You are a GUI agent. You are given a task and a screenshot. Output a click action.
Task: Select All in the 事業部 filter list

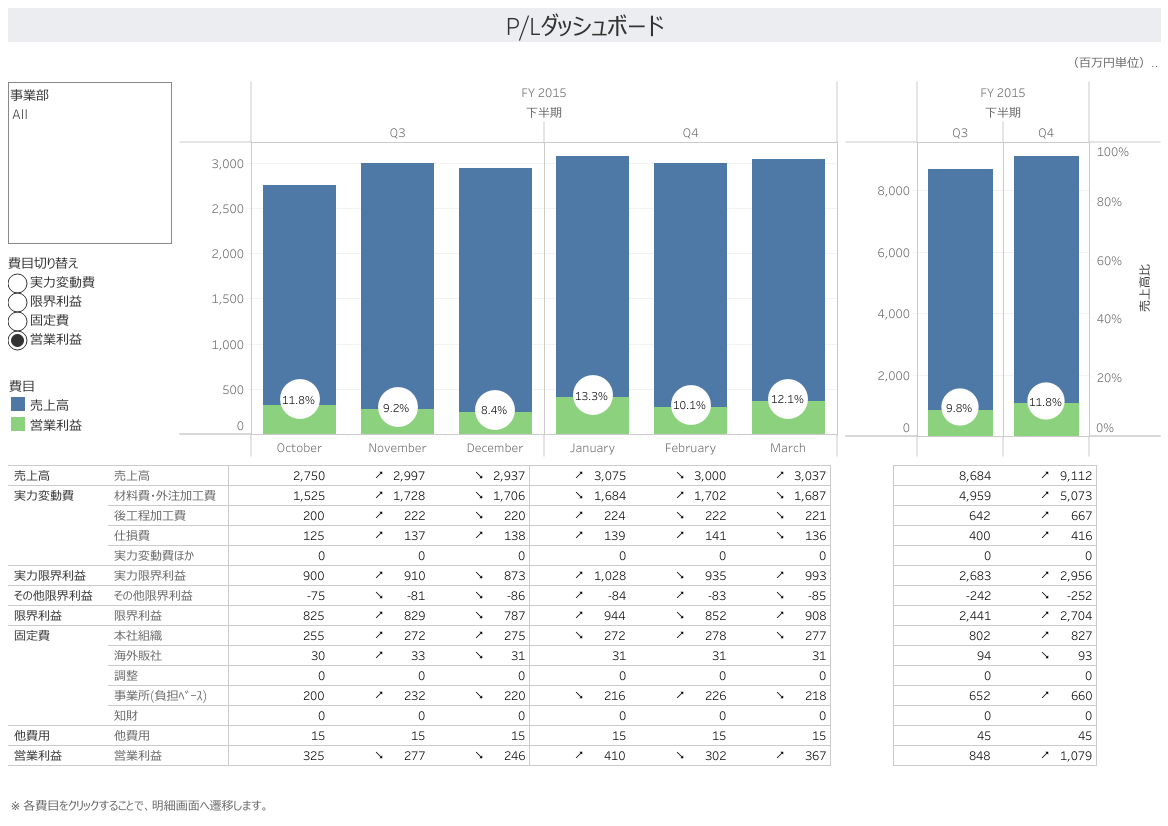20,115
